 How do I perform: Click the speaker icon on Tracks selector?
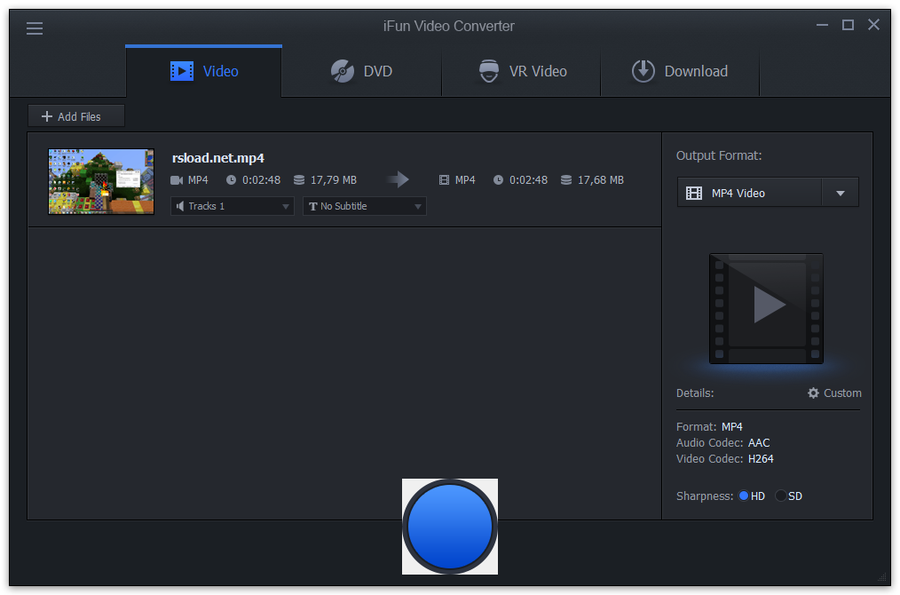179,206
